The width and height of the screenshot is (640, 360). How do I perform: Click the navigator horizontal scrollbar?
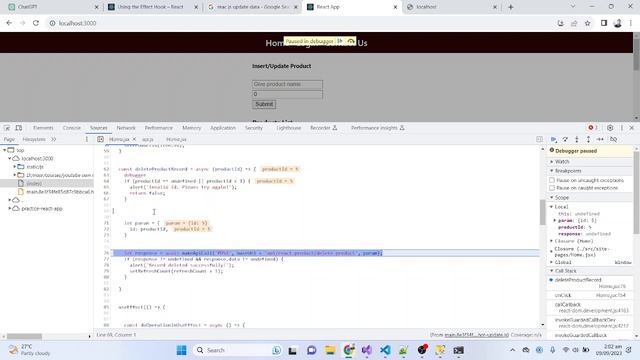coord(24,336)
